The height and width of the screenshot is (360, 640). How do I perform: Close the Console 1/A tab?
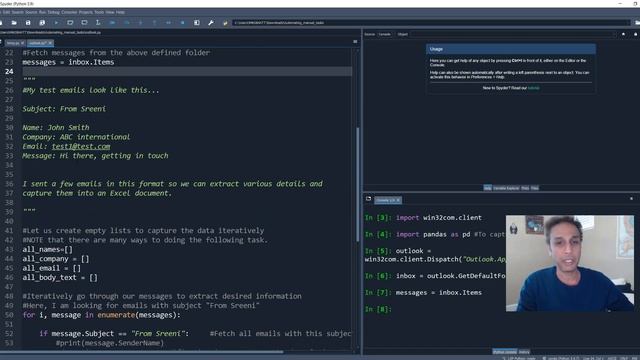(x=398, y=200)
